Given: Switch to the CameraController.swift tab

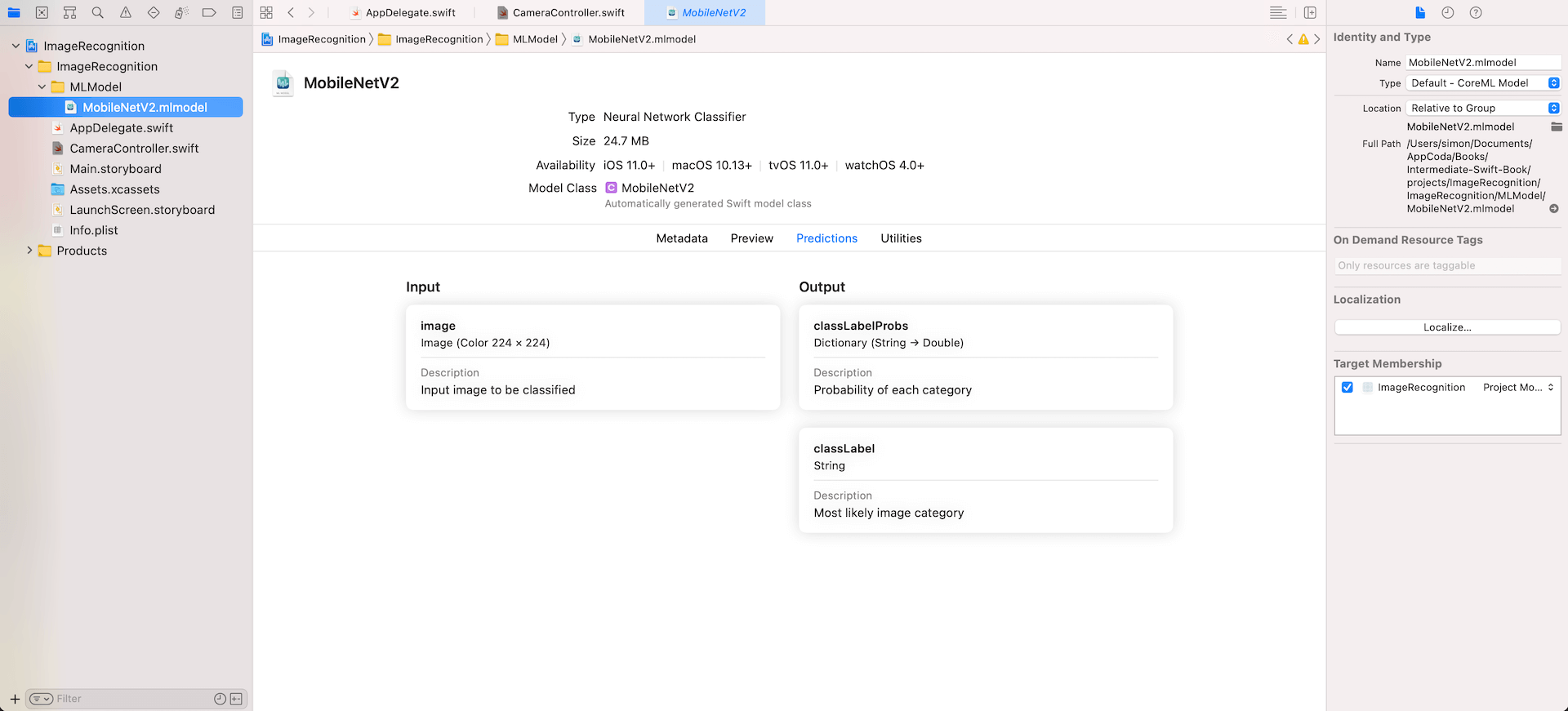Looking at the screenshot, I should coord(568,12).
